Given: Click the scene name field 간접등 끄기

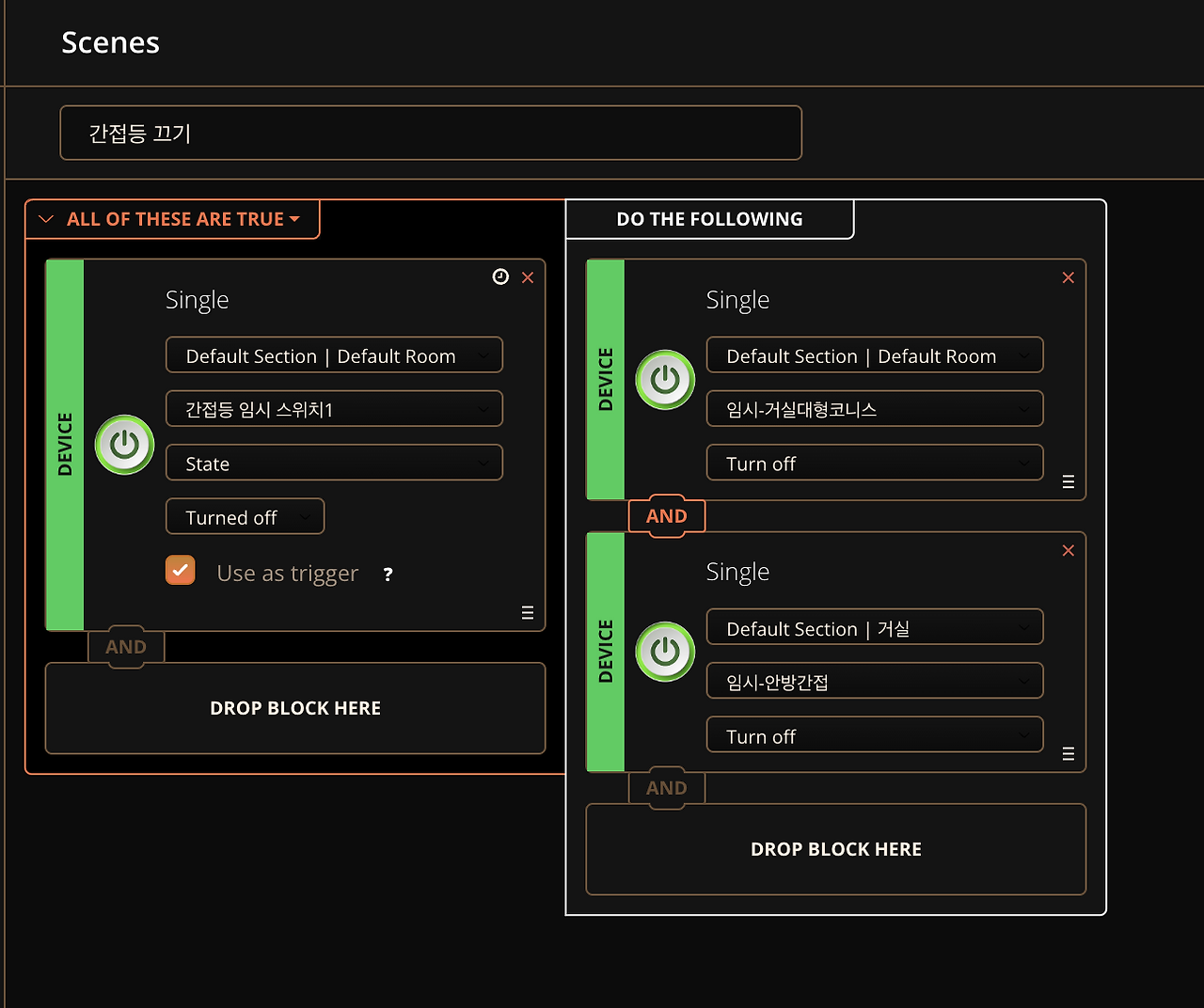Looking at the screenshot, I should (x=431, y=133).
